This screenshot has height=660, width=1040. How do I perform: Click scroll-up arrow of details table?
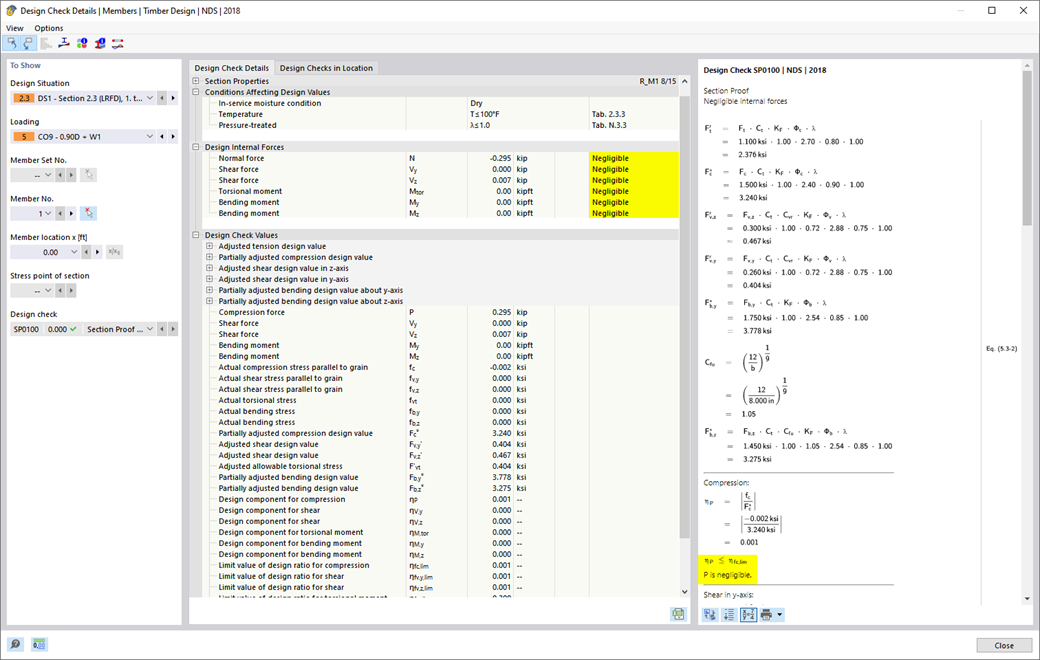click(x=684, y=82)
